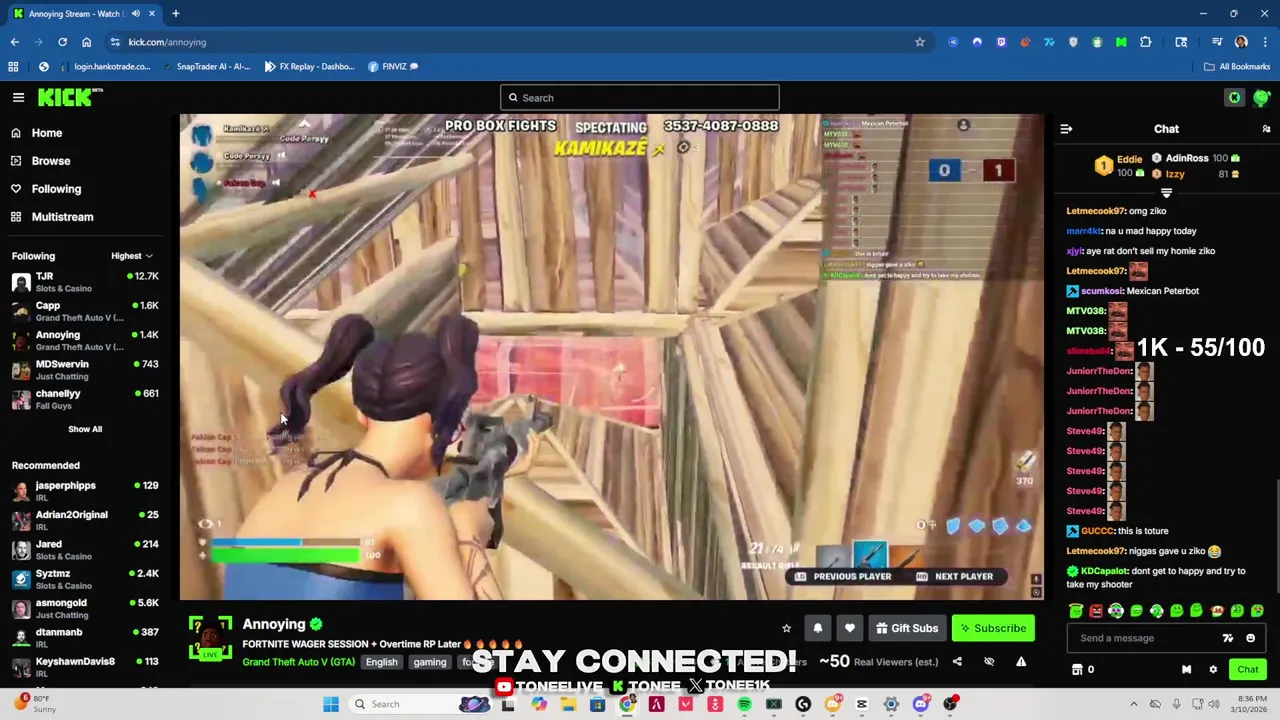Viewport: 1280px width, 720px height.
Task: Open the Kick sidebar hamburger menu
Action: click(18, 97)
